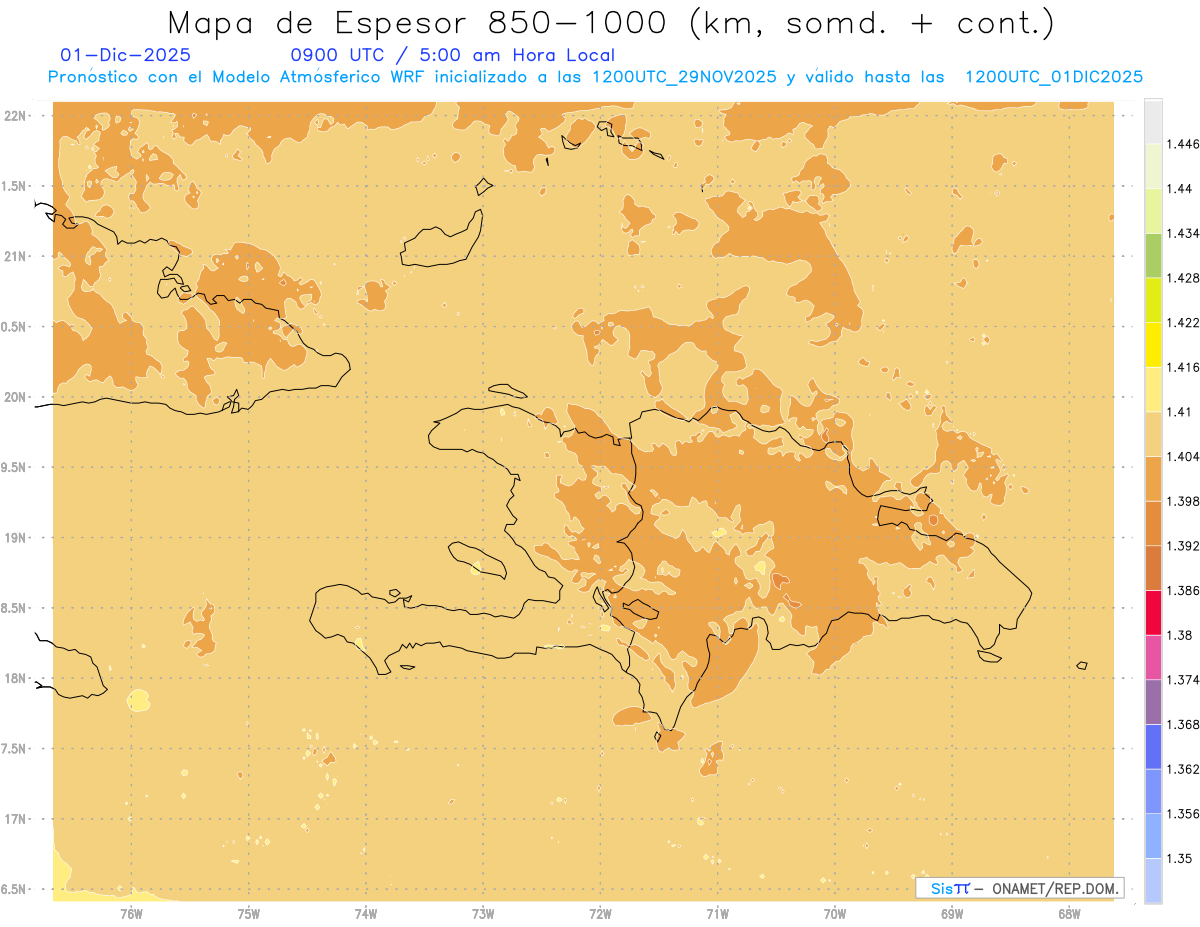Click legend value 1.38
1200x927 pixels.
1179,635
